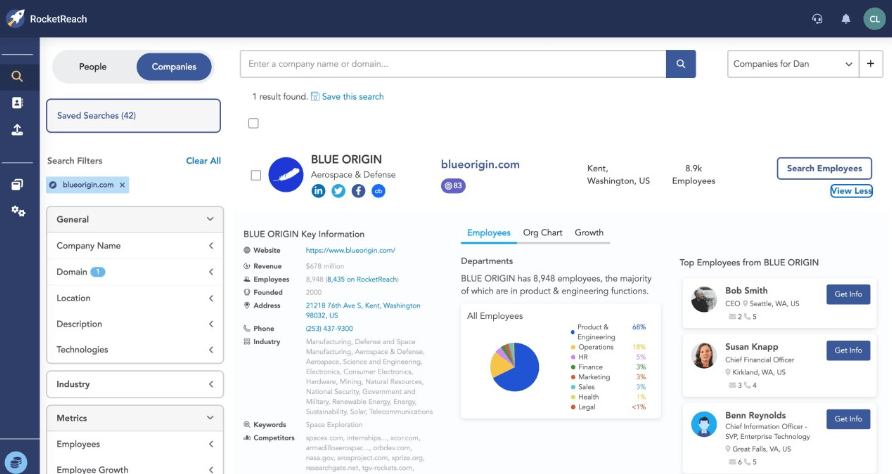
Task: Open the contacts icon in the sidebar
Action: [17, 102]
